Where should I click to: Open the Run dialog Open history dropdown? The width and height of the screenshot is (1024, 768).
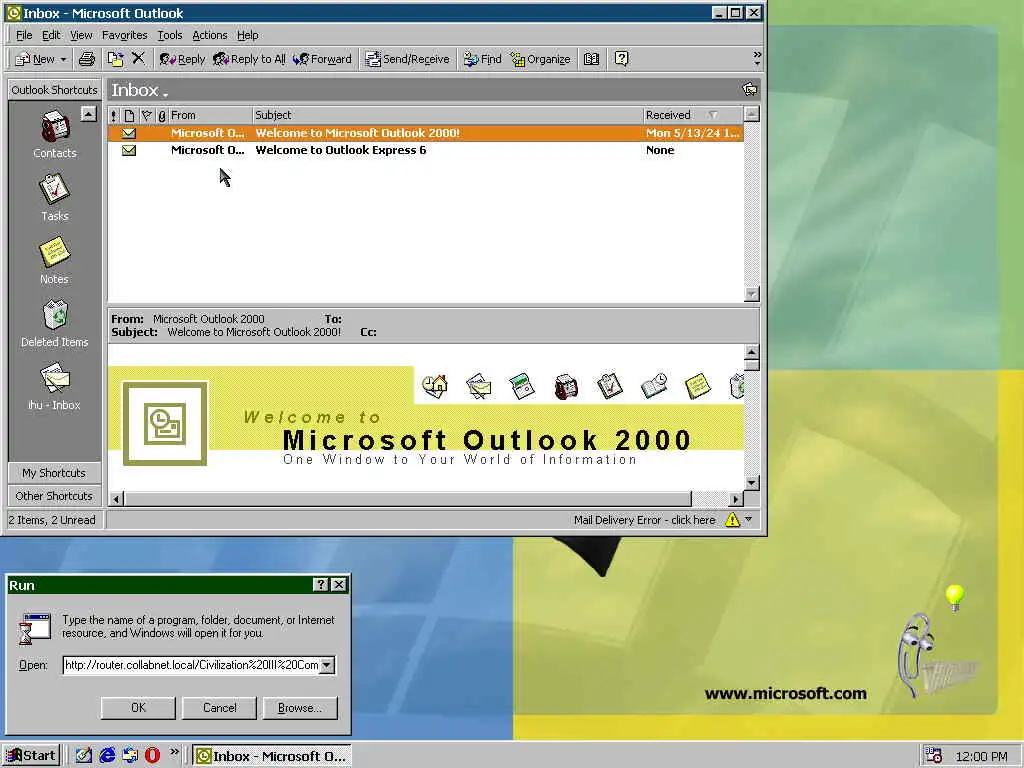coord(327,665)
